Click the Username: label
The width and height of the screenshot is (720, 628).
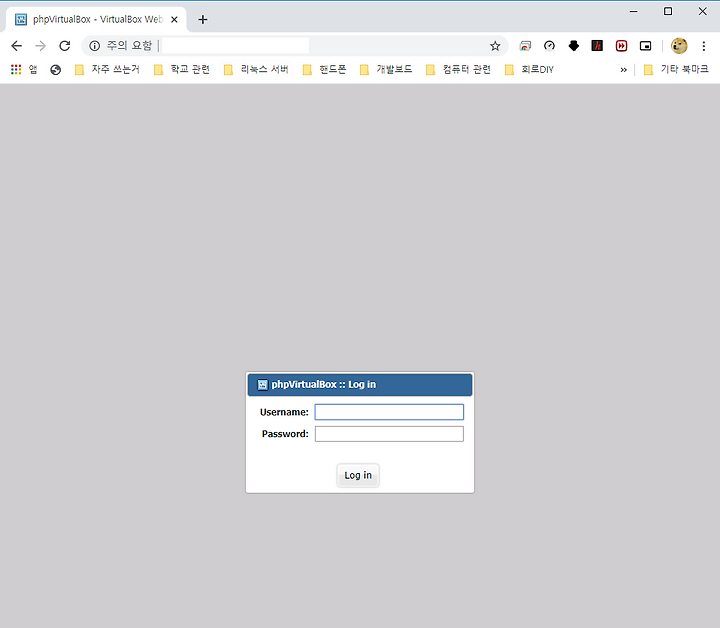pyautogui.click(x=284, y=412)
